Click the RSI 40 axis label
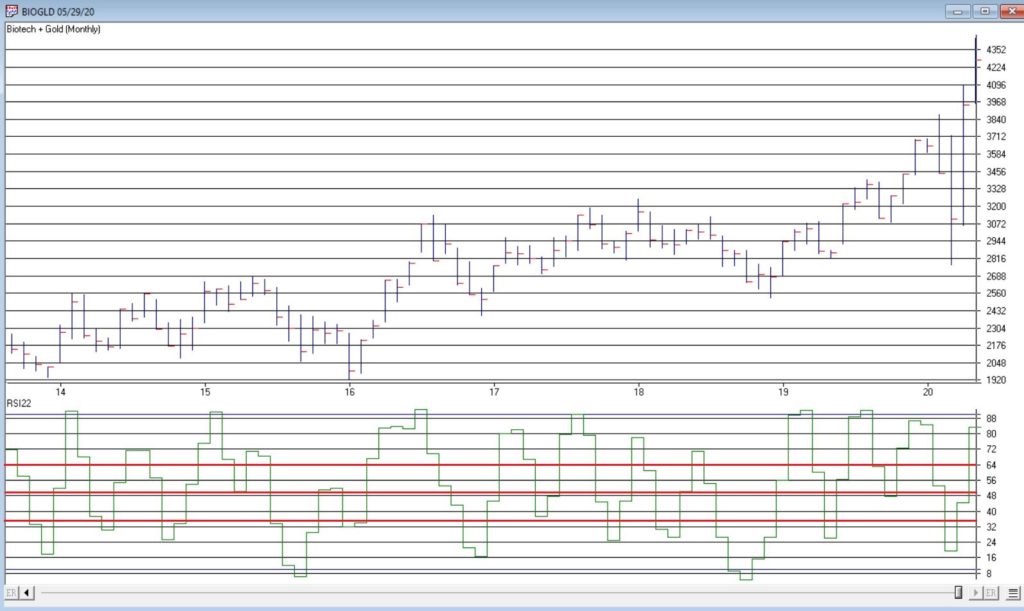 [x=991, y=512]
